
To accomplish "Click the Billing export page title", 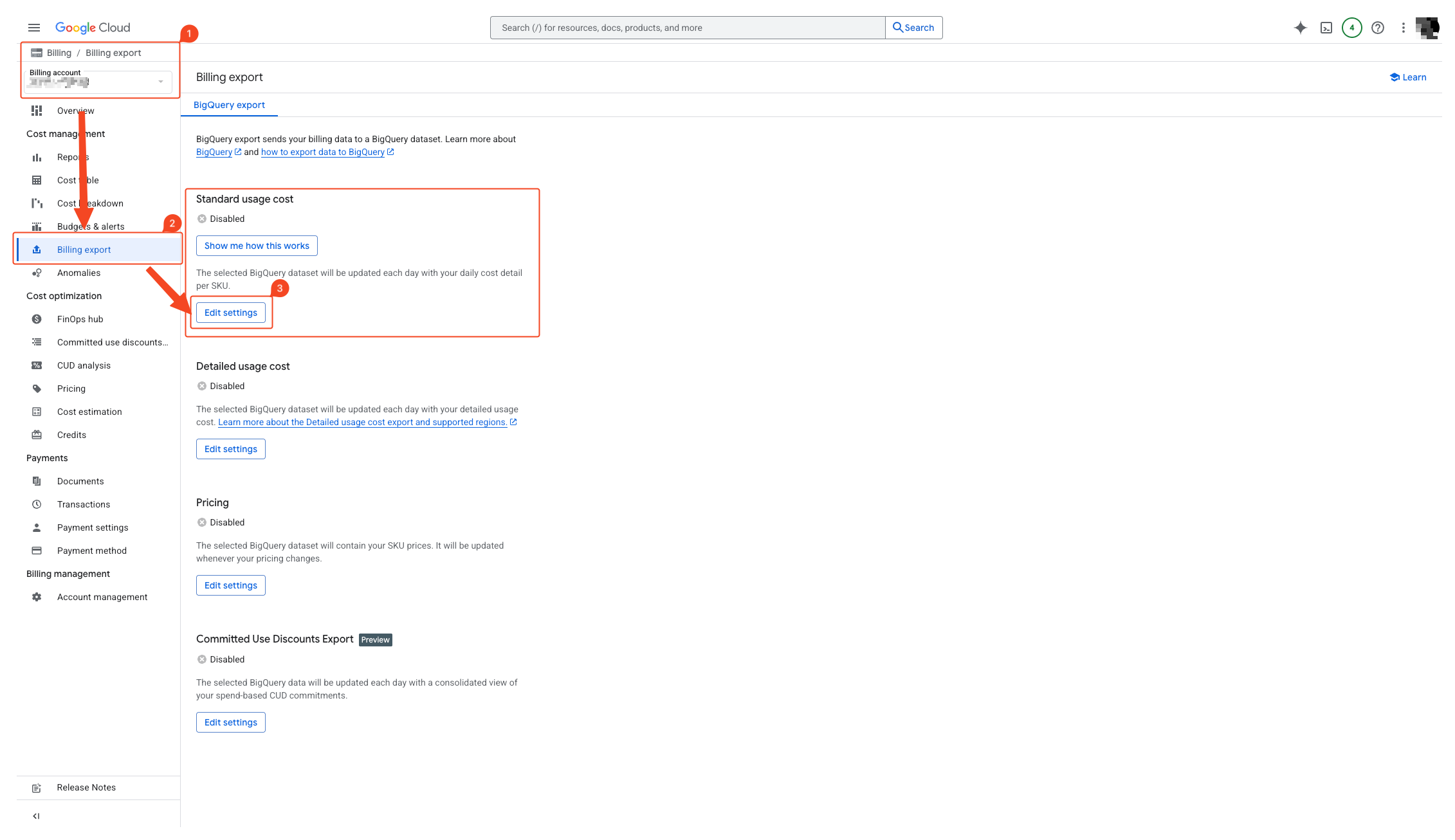I will point(230,77).
